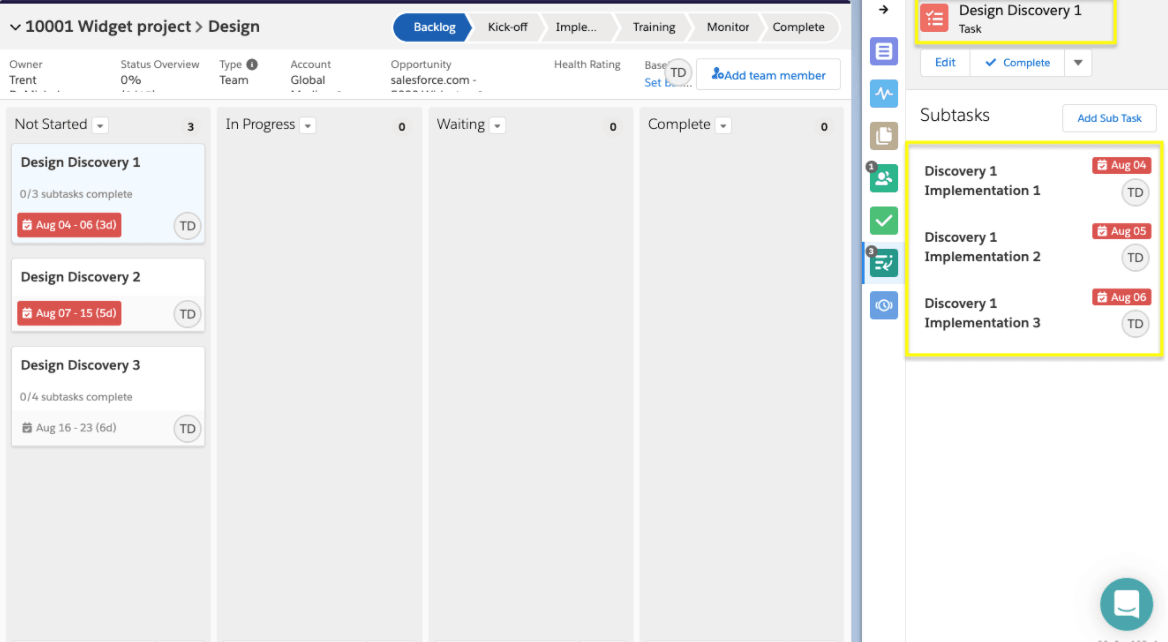Open the 10001 Widget project breadcrumb
The width and height of the screenshot is (1168, 642).
click(108, 27)
